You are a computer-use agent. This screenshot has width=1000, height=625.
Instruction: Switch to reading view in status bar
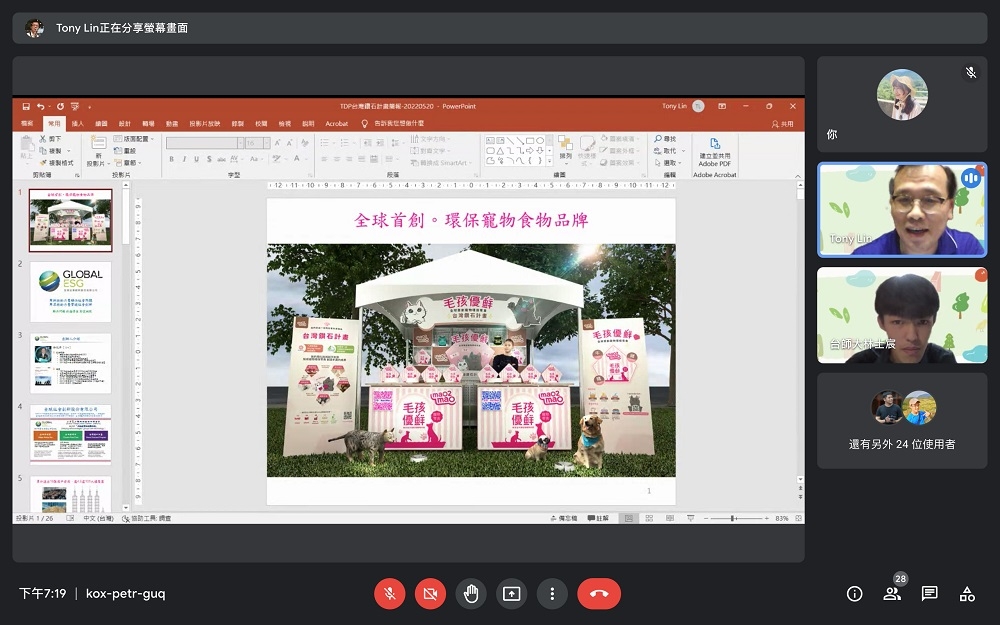point(670,518)
